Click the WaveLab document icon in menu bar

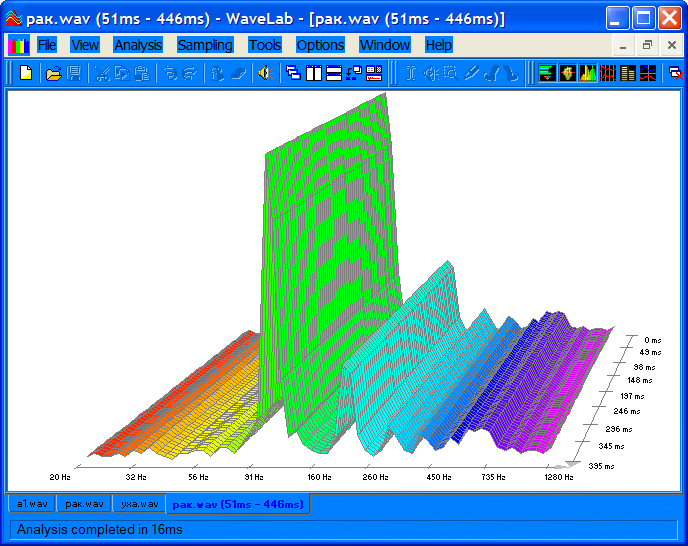coord(18,45)
